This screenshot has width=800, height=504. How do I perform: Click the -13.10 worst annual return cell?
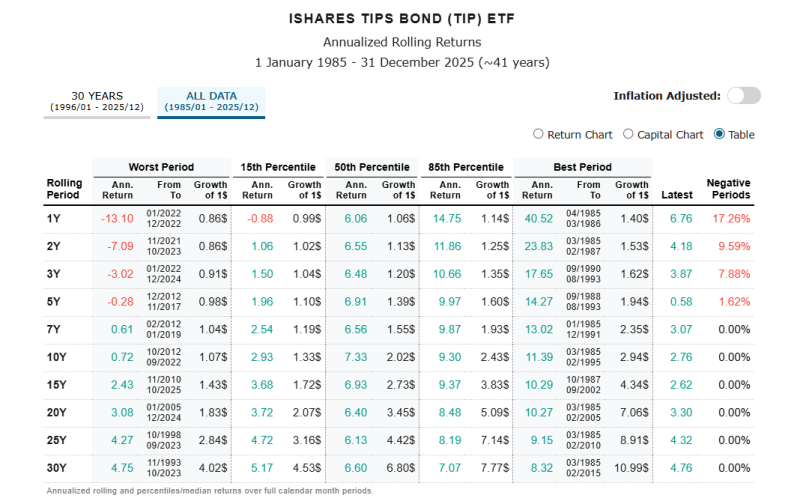click(x=117, y=218)
